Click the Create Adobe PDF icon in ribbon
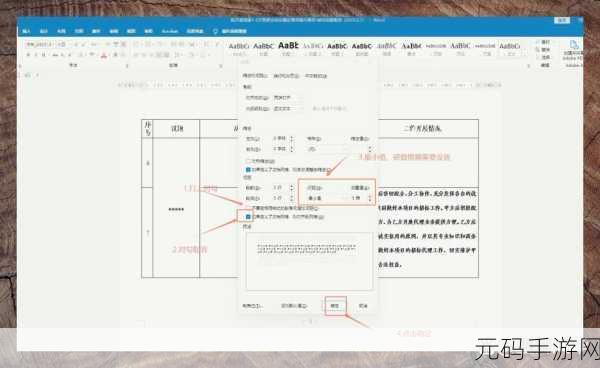This screenshot has height=368, width=600. click(x=573, y=45)
